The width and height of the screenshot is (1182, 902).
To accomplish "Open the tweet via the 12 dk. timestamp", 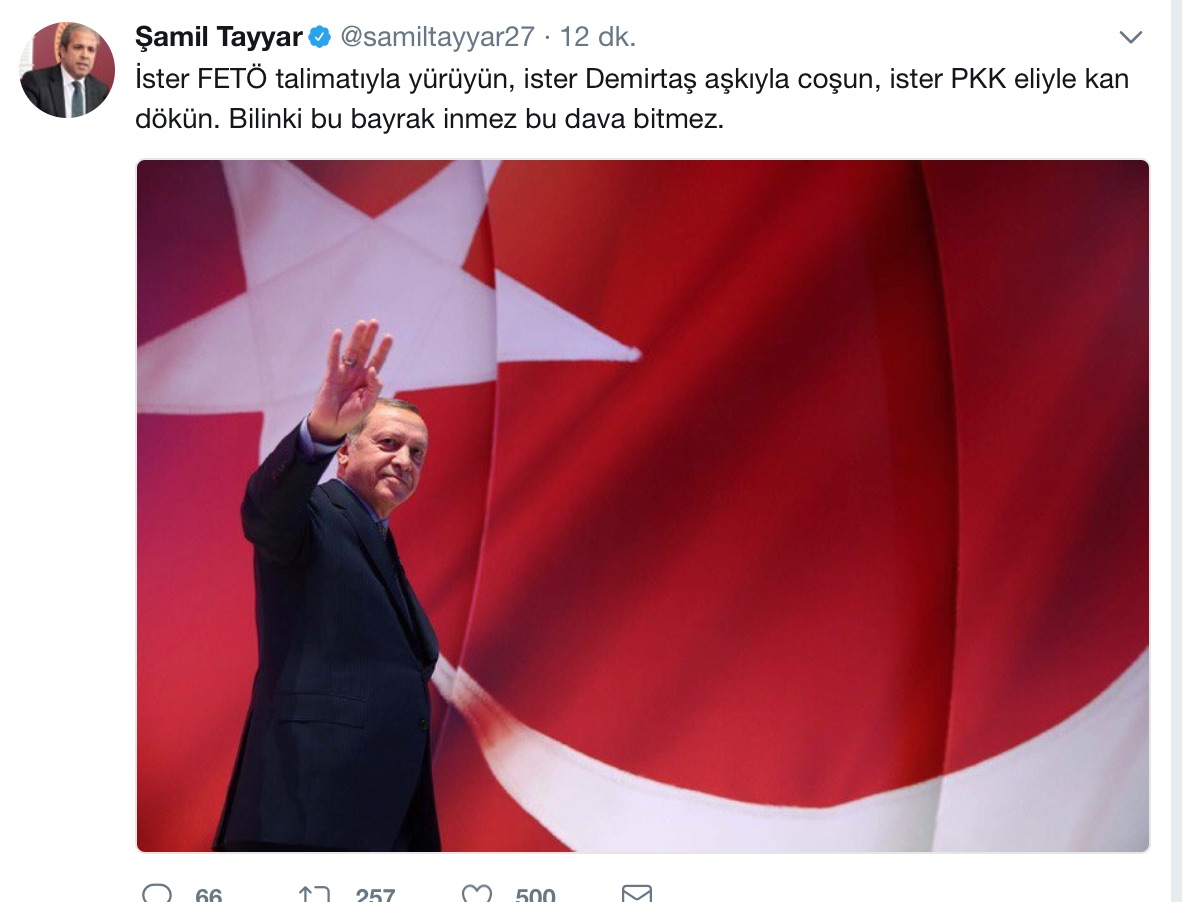I will (x=598, y=37).
